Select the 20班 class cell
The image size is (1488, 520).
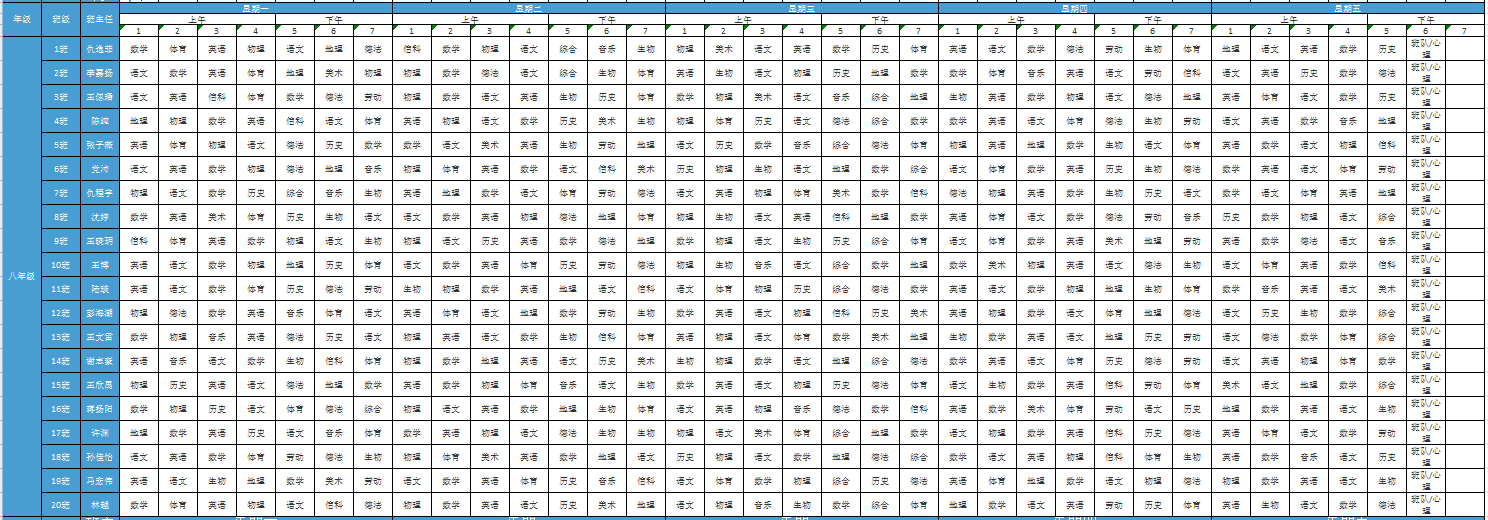(60, 504)
